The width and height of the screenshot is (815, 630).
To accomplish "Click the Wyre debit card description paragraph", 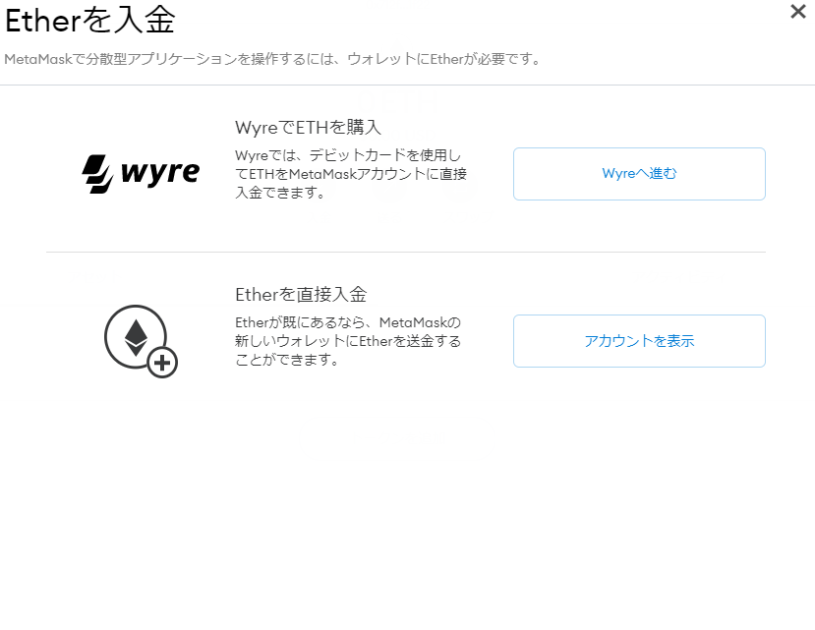I will pyautogui.click(x=351, y=174).
